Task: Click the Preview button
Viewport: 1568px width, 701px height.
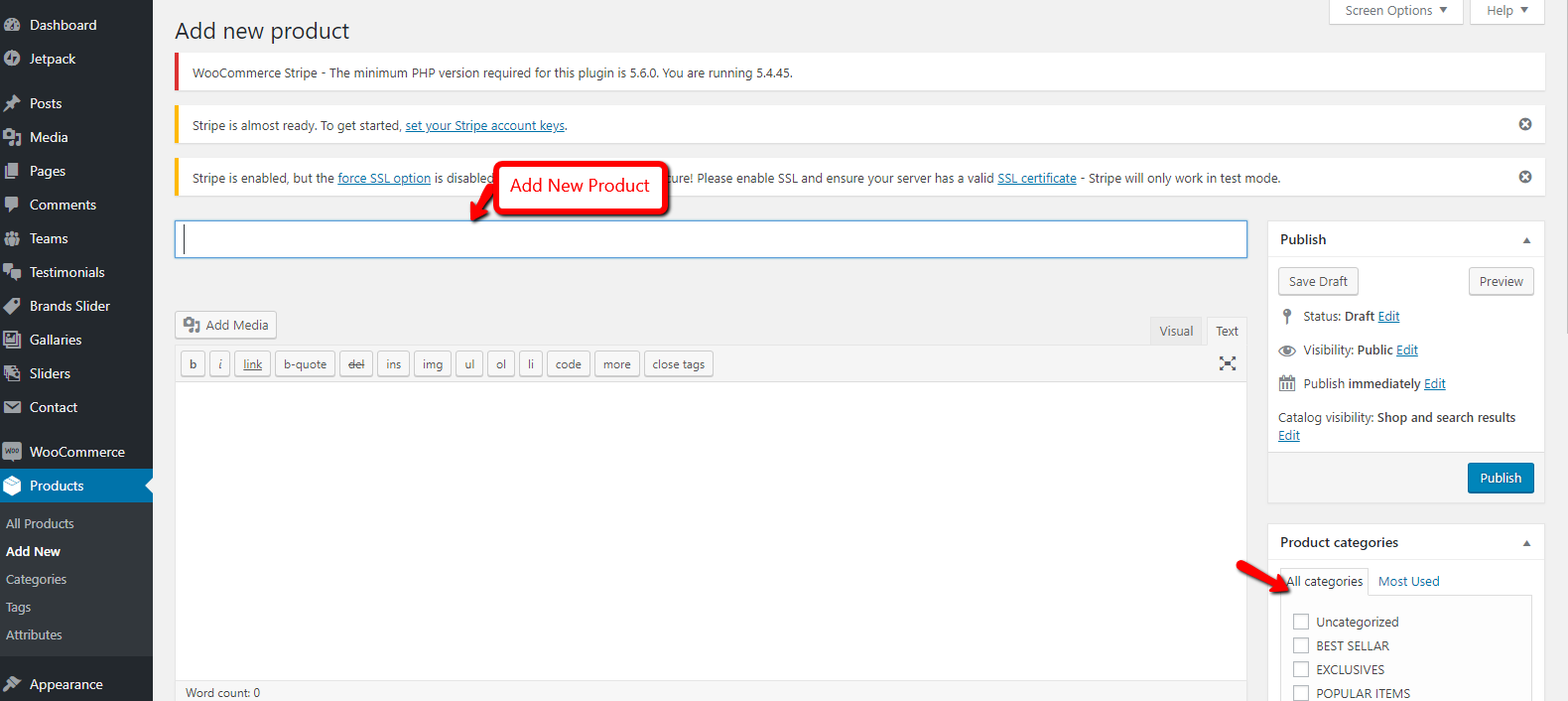Action: [1501, 281]
